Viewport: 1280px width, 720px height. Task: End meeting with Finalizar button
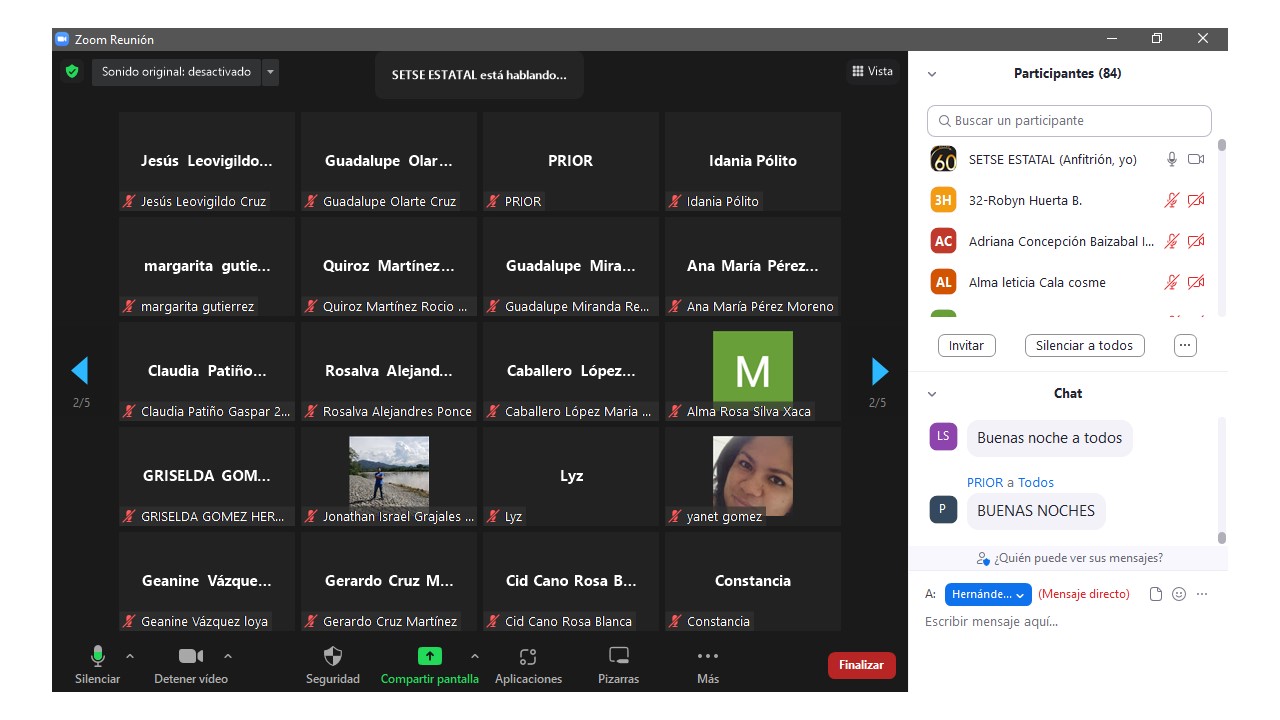tap(862, 665)
